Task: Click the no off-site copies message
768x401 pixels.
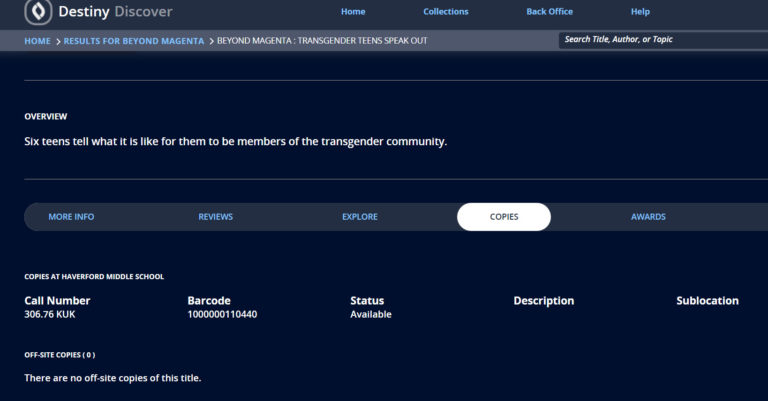Action: 113,378
